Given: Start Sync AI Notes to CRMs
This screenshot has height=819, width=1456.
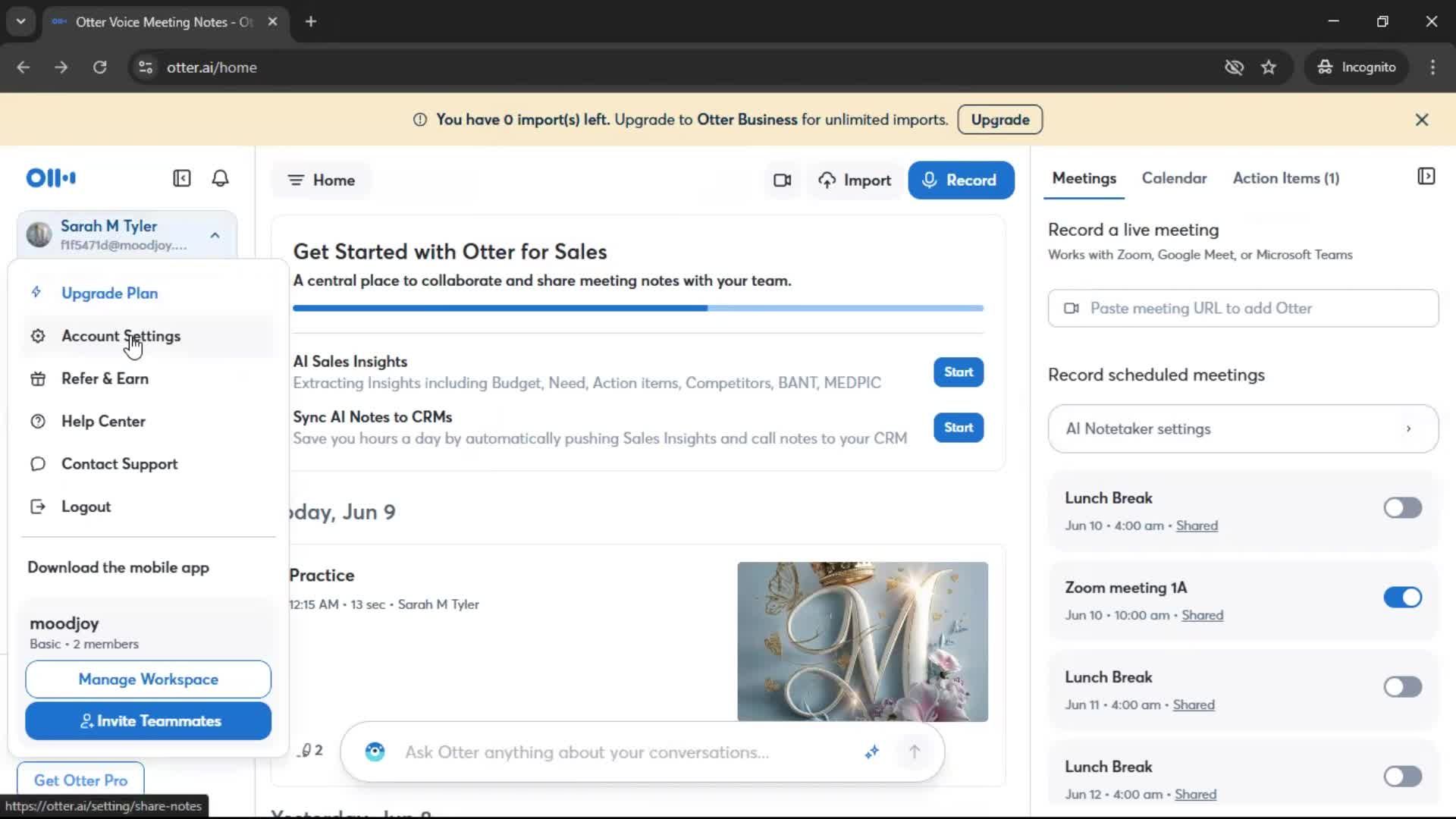Looking at the screenshot, I should coord(959,428).
